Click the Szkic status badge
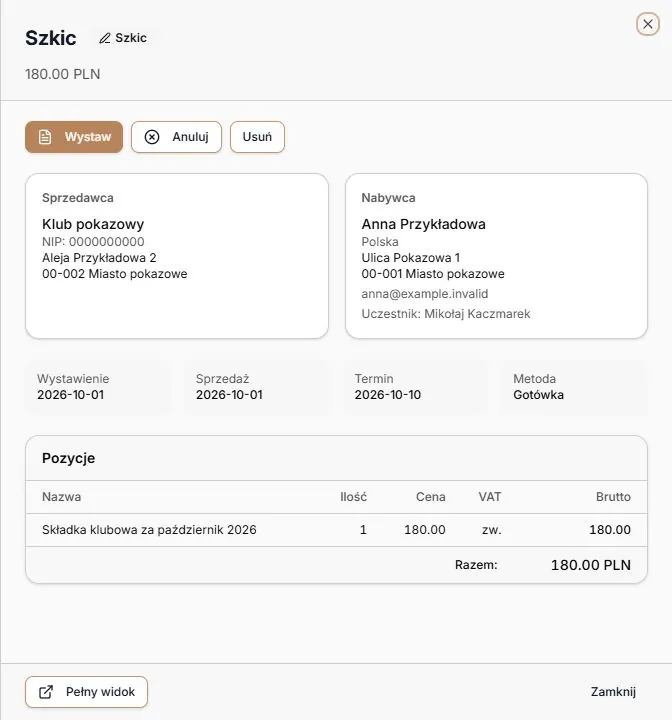This screenshot has width=672, height=720. (x=124, y=38)
